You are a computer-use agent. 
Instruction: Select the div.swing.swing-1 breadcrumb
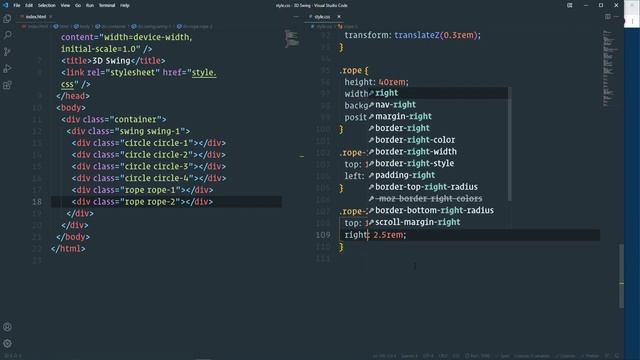point(151,27)
